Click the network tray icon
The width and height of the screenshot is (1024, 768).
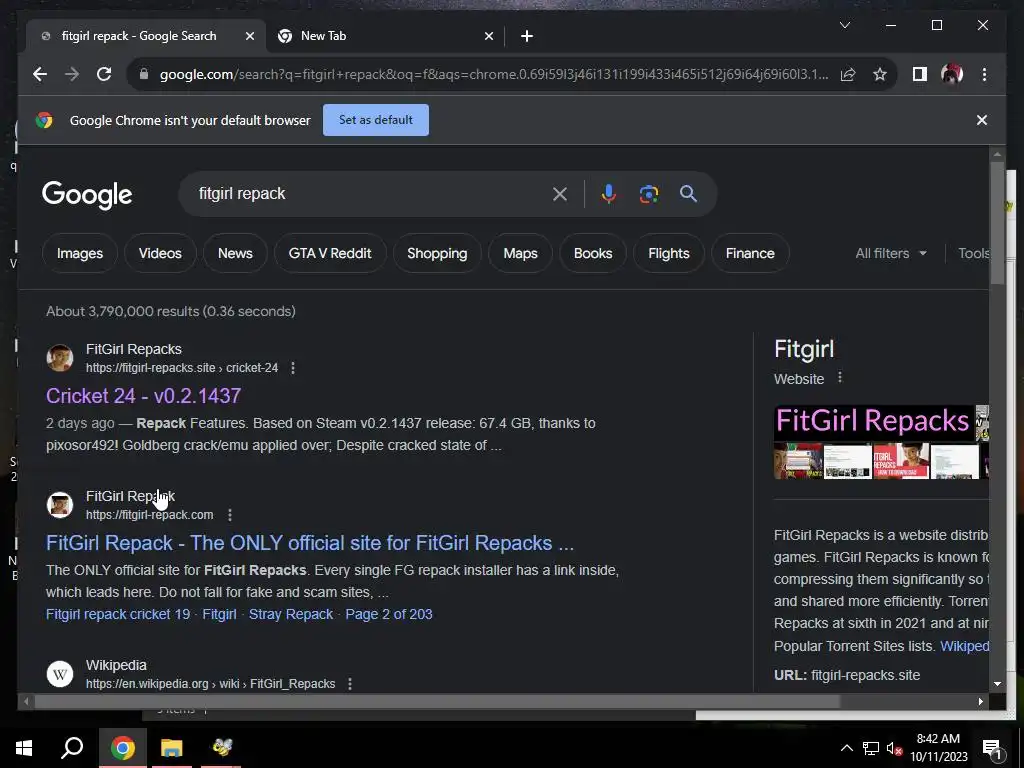tap(871, 748)
